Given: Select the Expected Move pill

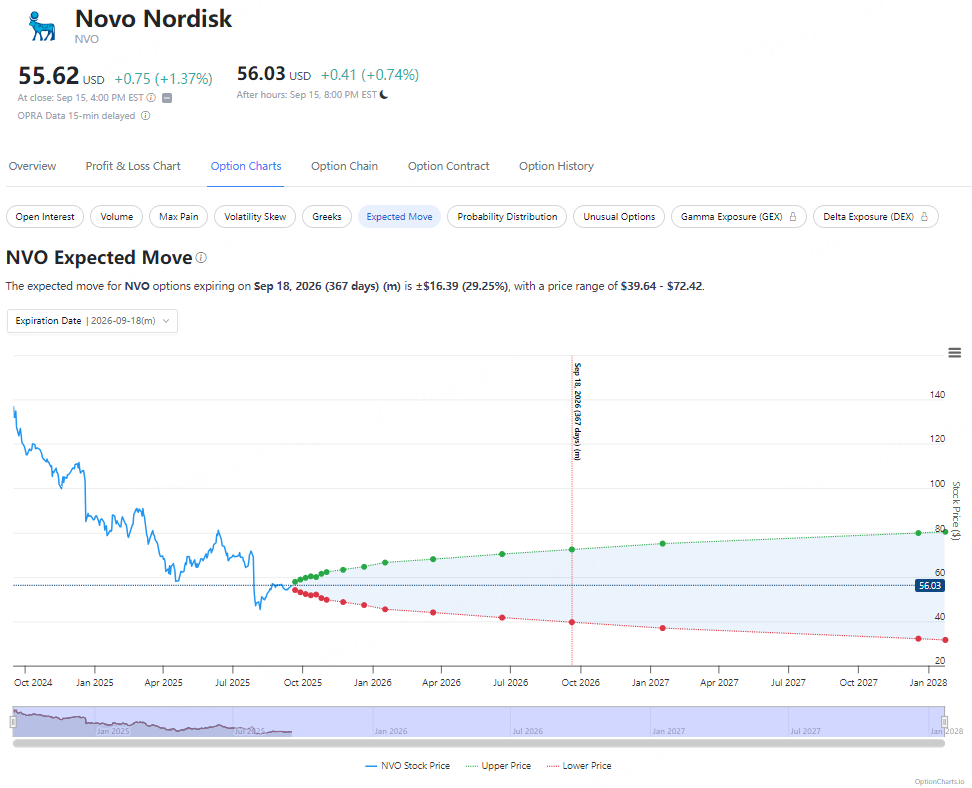Looking at the screenshot, I should pyautogui.click(x=399, y=216).
